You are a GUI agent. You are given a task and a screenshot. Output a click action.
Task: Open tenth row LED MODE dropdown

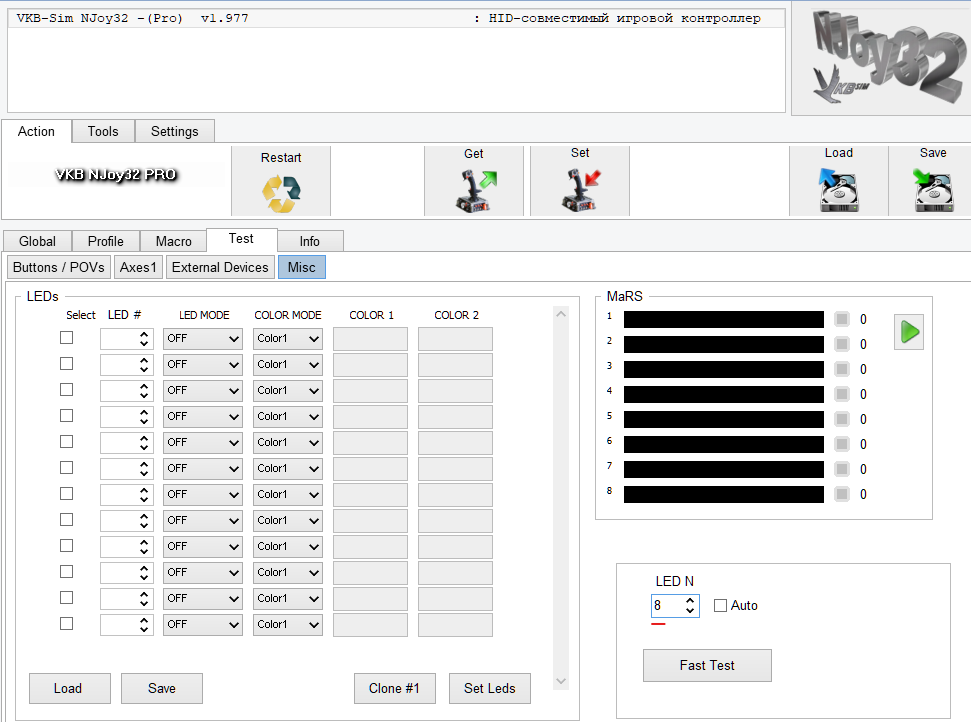202,573
